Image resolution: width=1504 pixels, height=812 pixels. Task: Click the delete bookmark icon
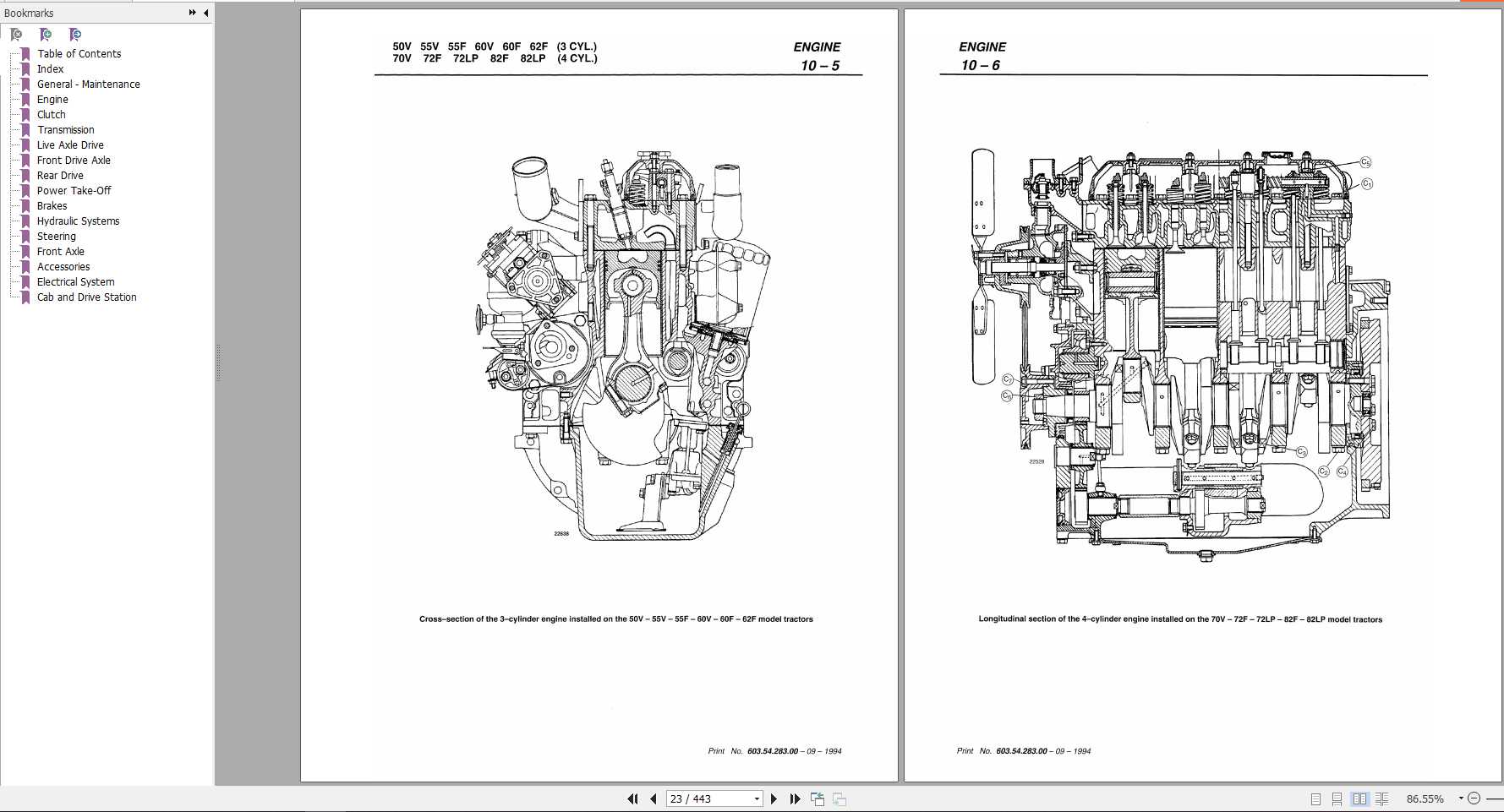(x=16, y=35)
